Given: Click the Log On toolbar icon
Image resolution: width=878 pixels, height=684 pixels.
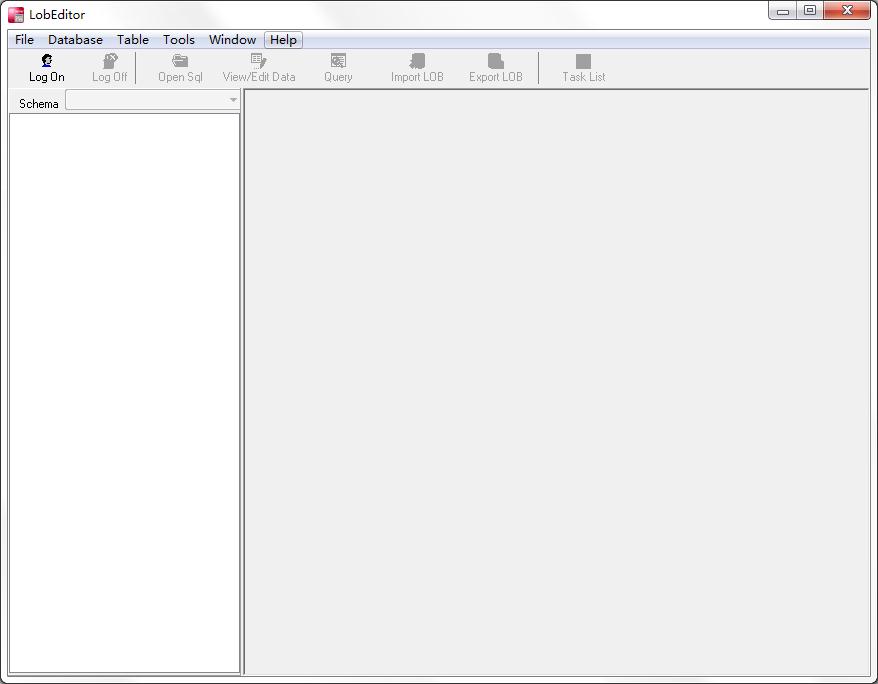Looking at the screenshot, I should point(47,62).
